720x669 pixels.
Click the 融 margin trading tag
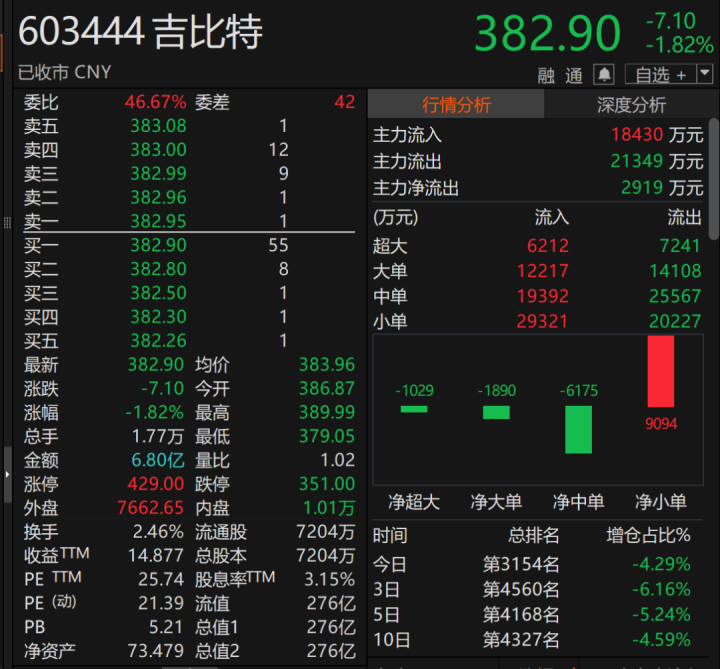coord(546,76)
